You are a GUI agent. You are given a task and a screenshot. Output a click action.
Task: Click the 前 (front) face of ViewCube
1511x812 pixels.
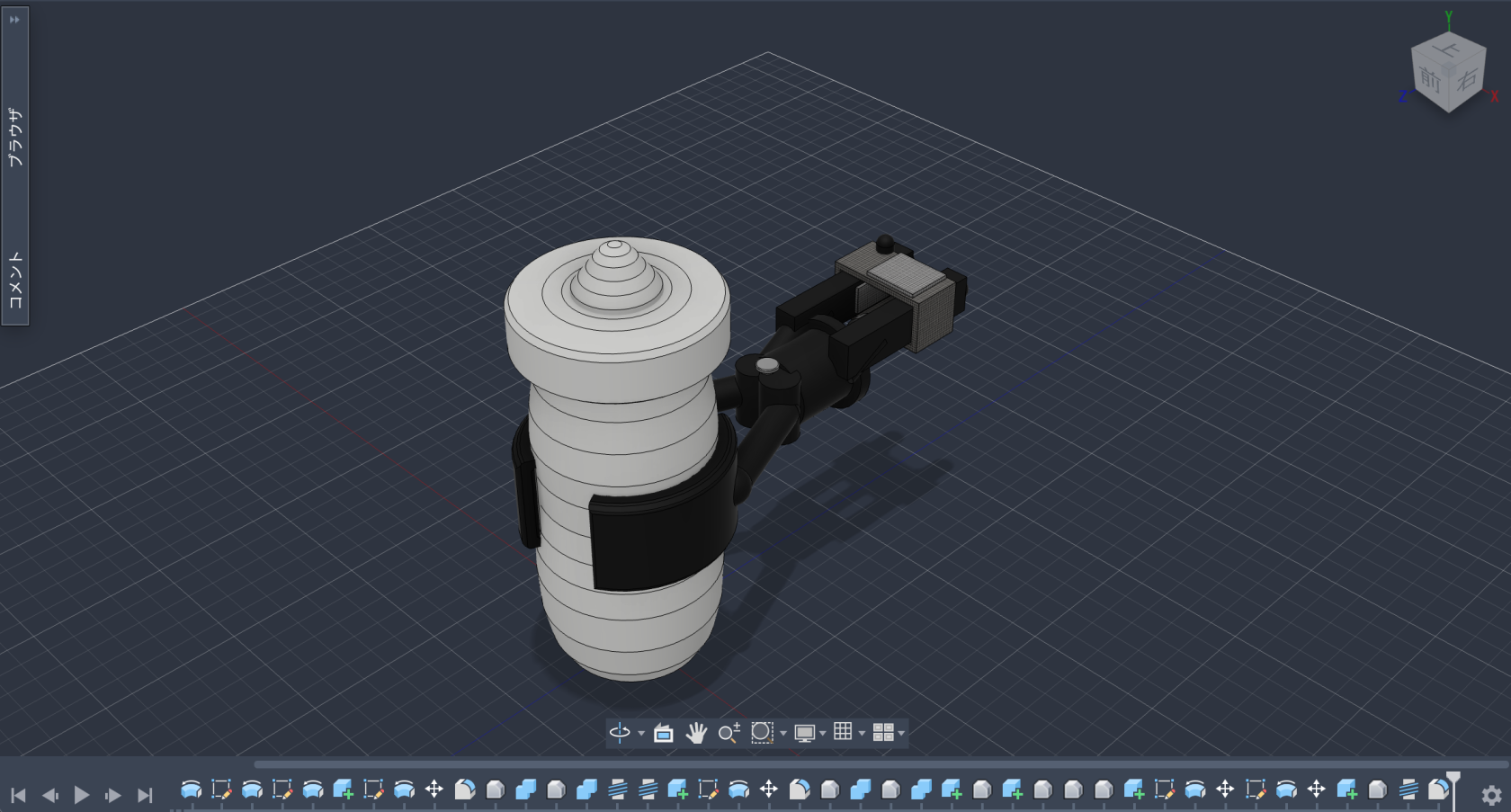(x=1430, y=79)
